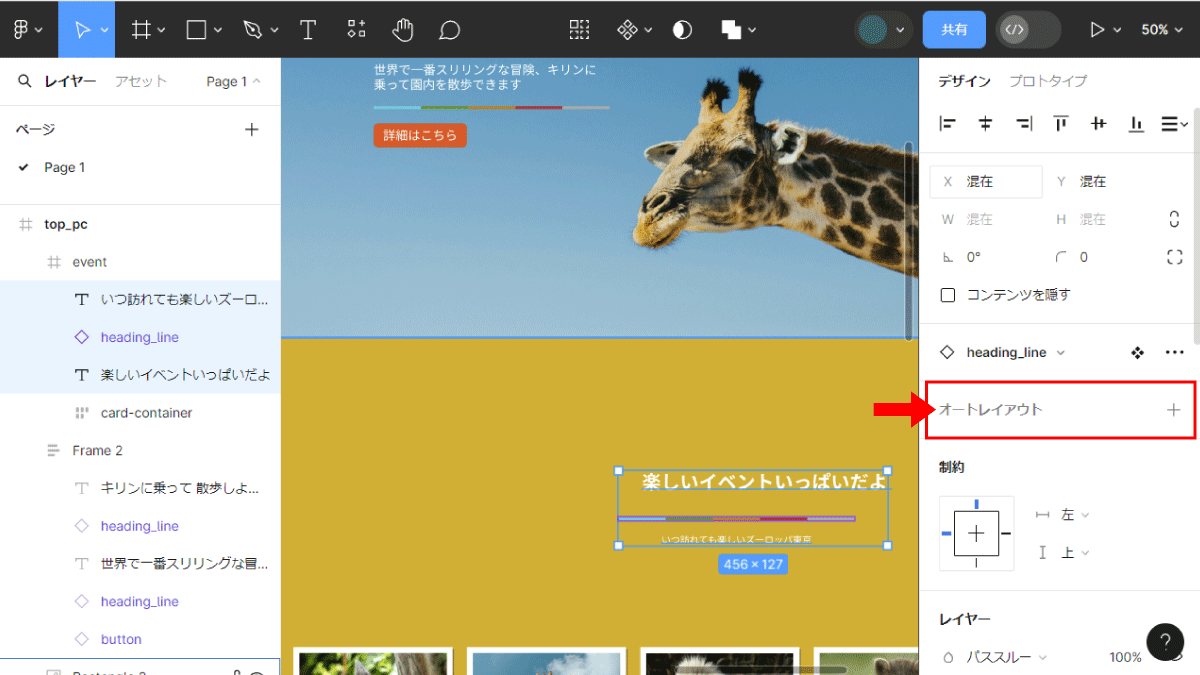Image resolution: width=1200 pixels, height=675 pixels.
Task: Open the Page 1 page selector dropdown
Action: [x=233, y=81]
